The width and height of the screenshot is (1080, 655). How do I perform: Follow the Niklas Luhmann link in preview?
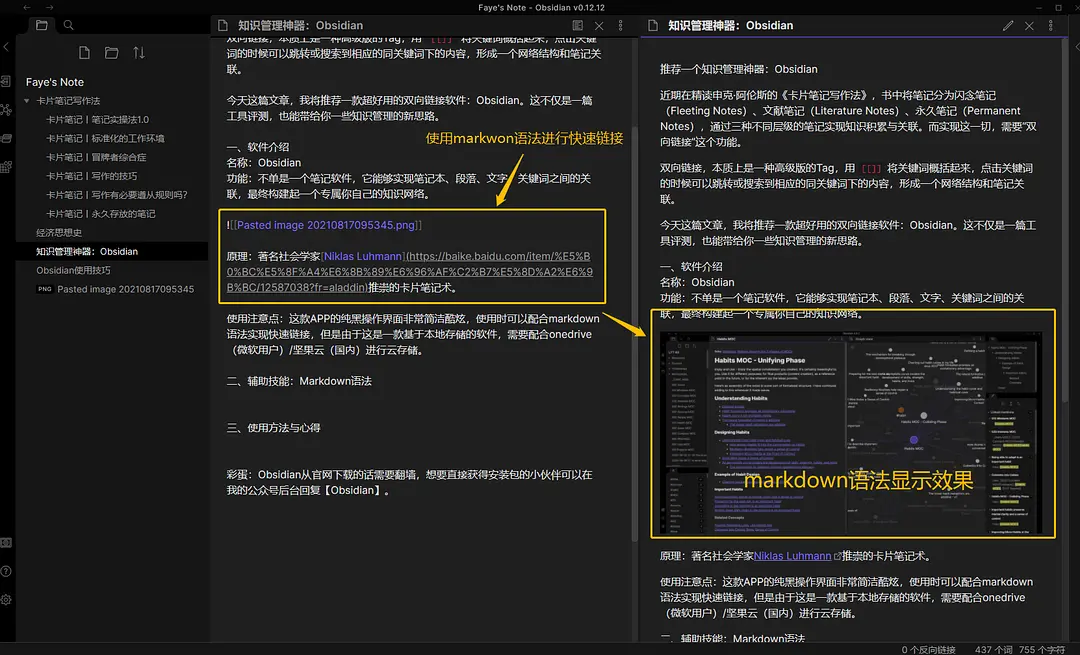tap(792, 556)
